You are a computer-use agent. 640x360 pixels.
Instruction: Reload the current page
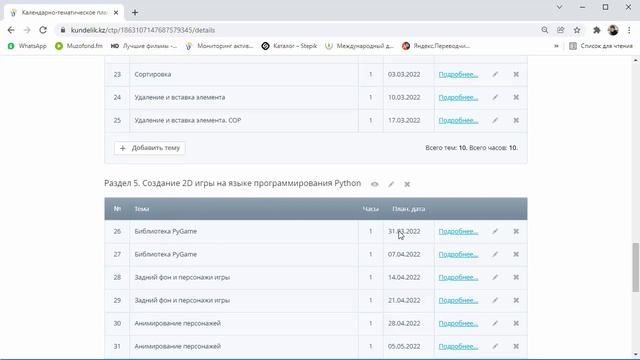[43, 30]
